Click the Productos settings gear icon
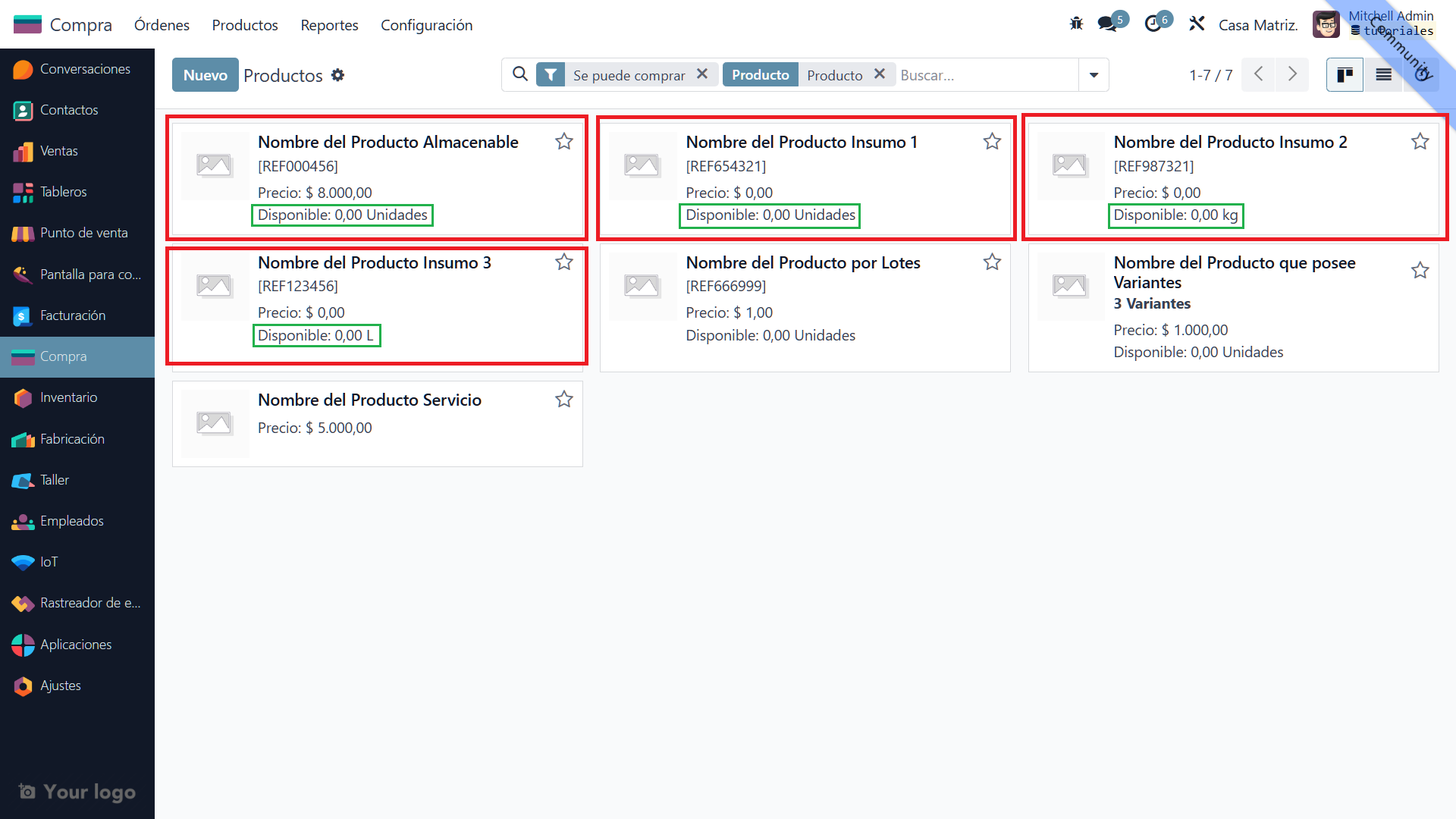 point(338,75)
